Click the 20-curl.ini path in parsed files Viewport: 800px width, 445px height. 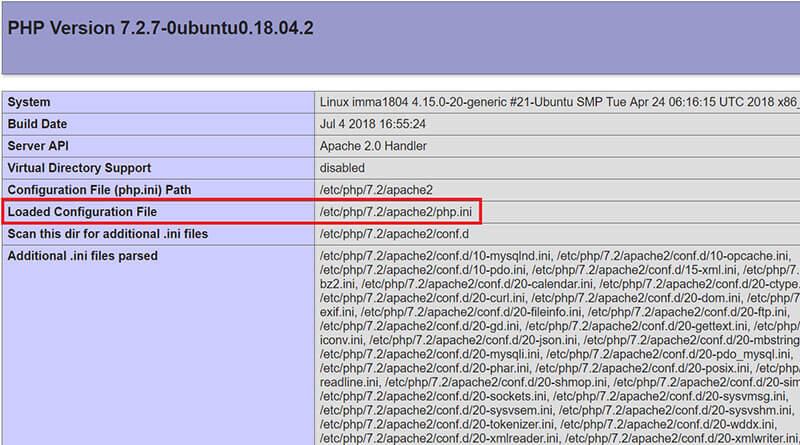point(423,298)
